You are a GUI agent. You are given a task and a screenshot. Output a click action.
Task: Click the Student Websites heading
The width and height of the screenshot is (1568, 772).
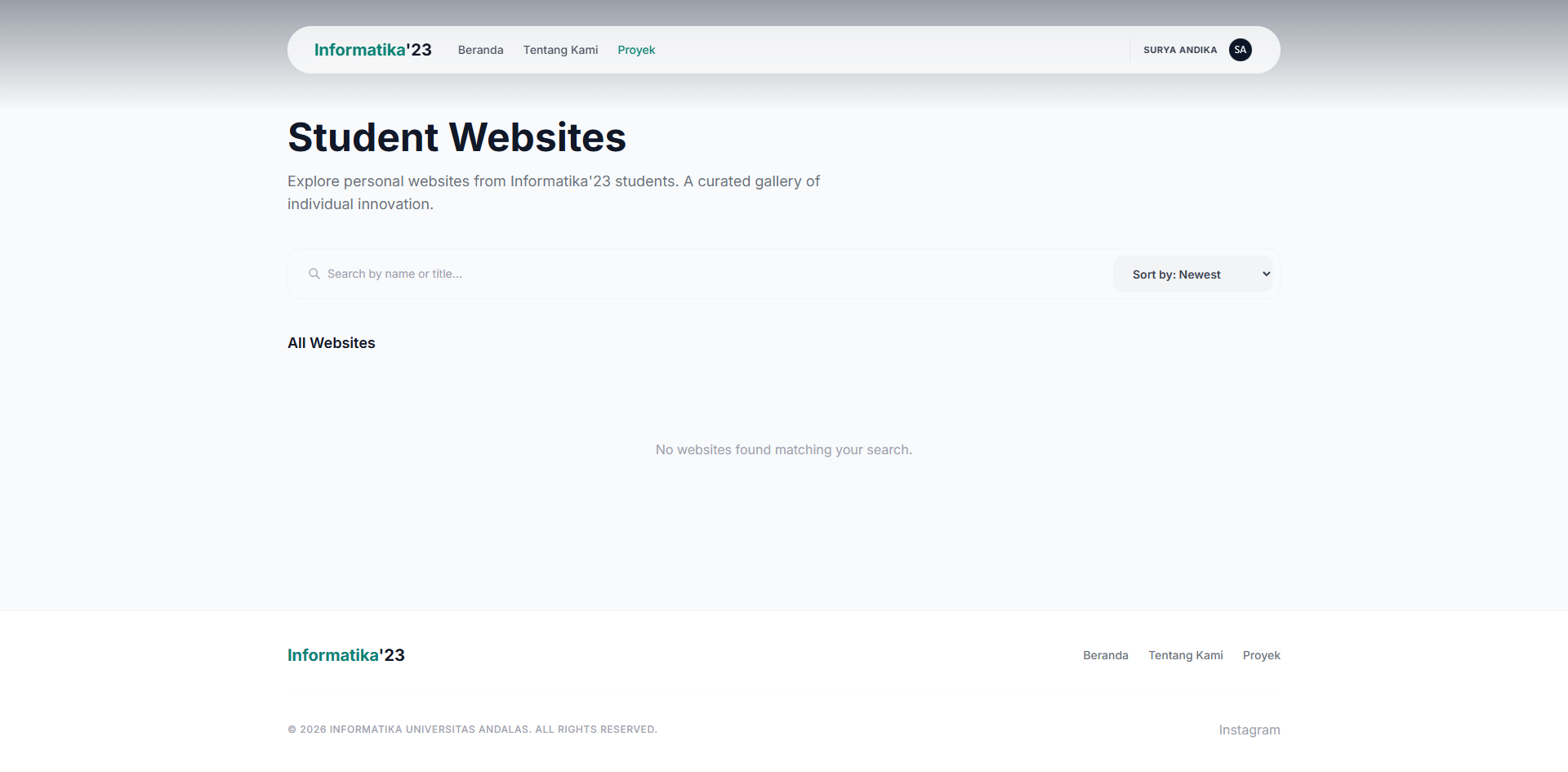[457, 137]
